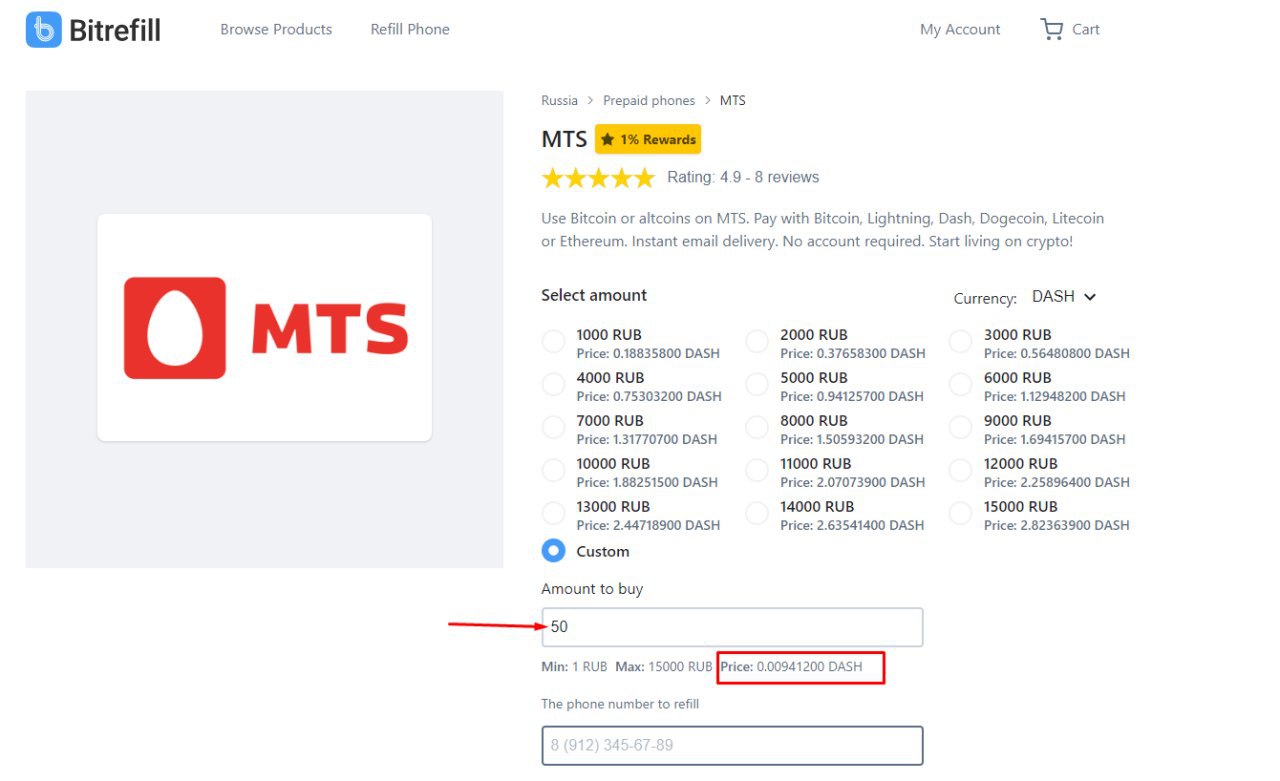
Task: Click 'Price: 1.88251500 DASH' text
Action: click(x=647, y=482)
